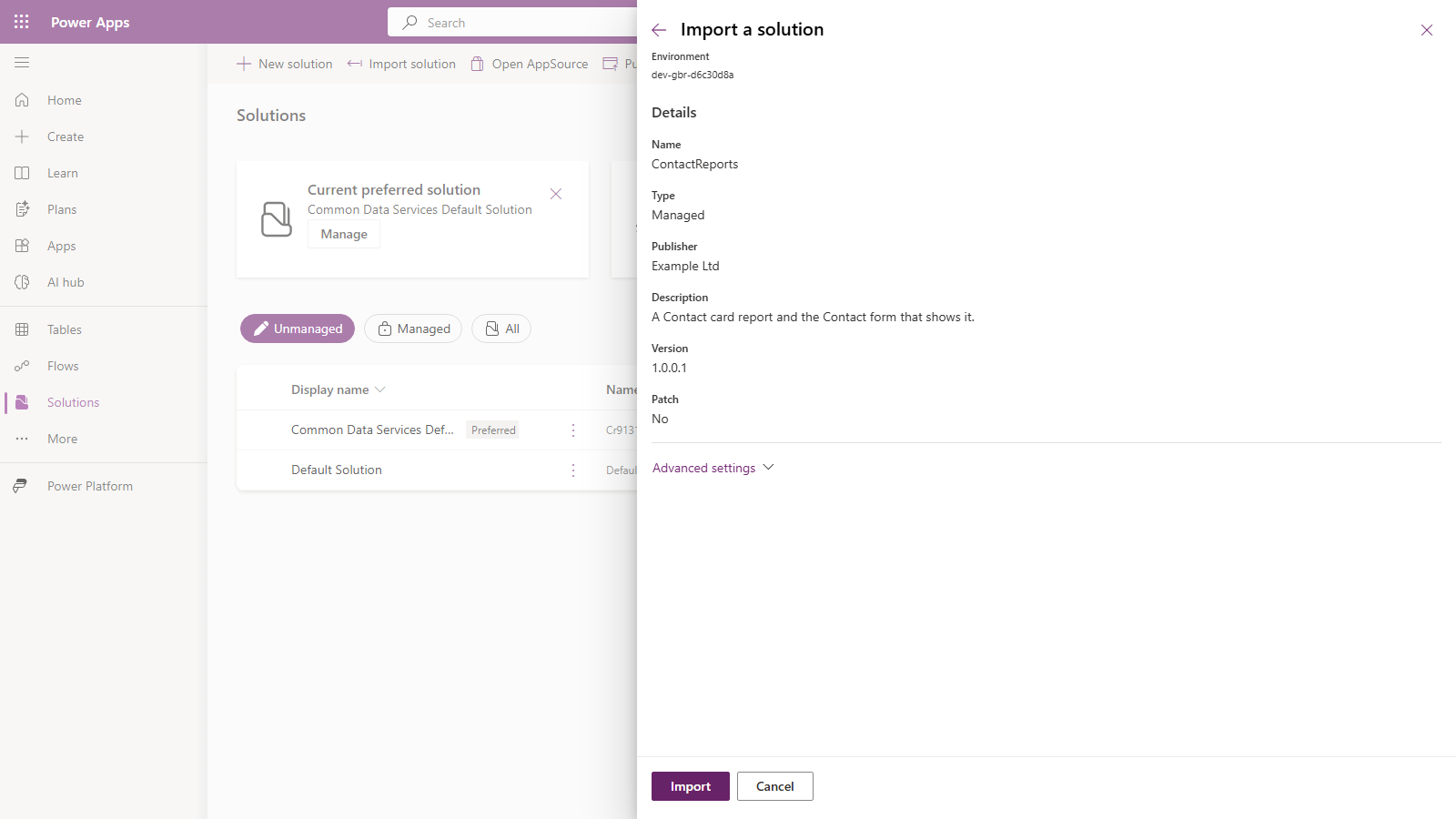Select the All filter tab

click(501, 329)
